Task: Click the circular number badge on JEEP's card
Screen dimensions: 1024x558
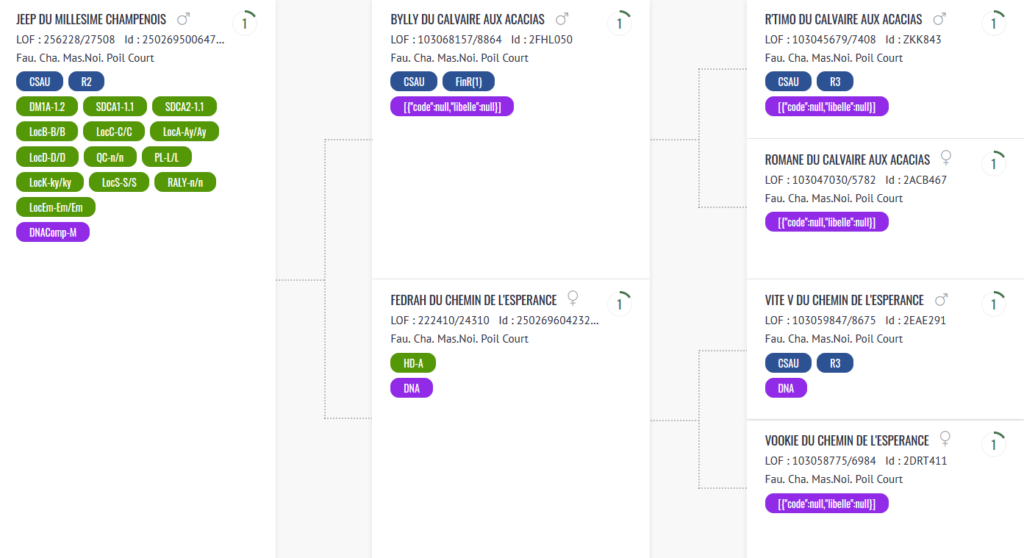Action: point(245,24)
